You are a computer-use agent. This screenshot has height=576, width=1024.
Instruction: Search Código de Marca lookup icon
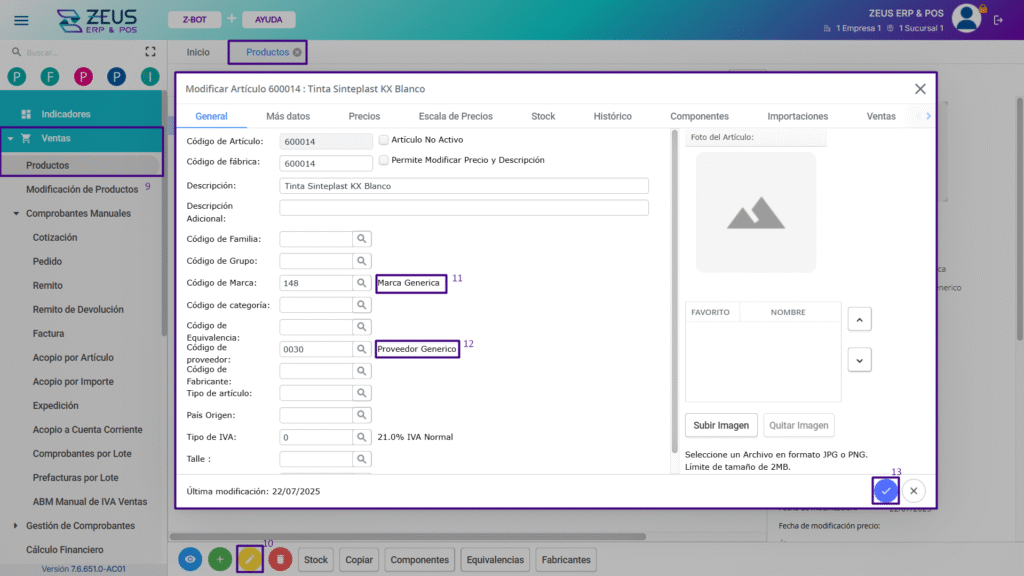361,283
